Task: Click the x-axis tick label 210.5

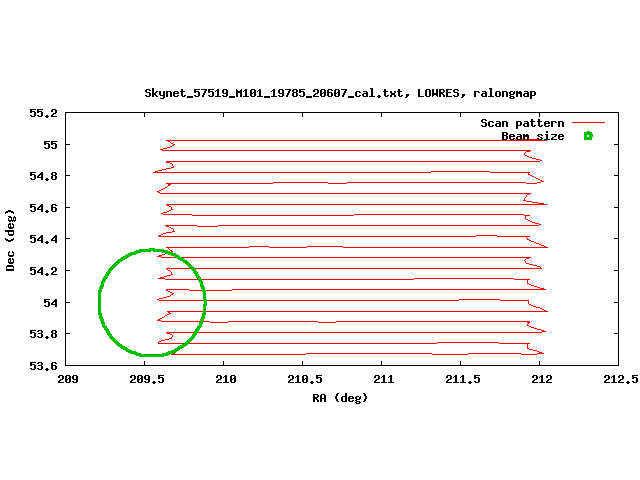Action: coord(305,379)
